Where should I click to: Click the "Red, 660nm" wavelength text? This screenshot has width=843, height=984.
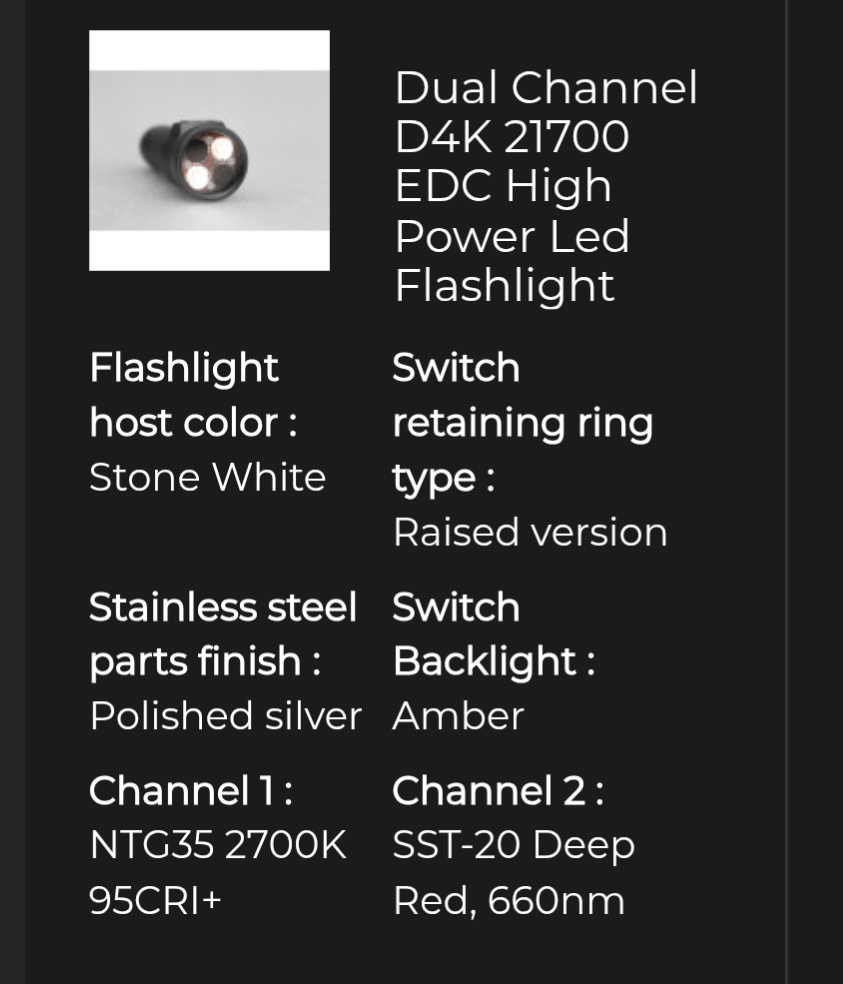coord(508,901)
